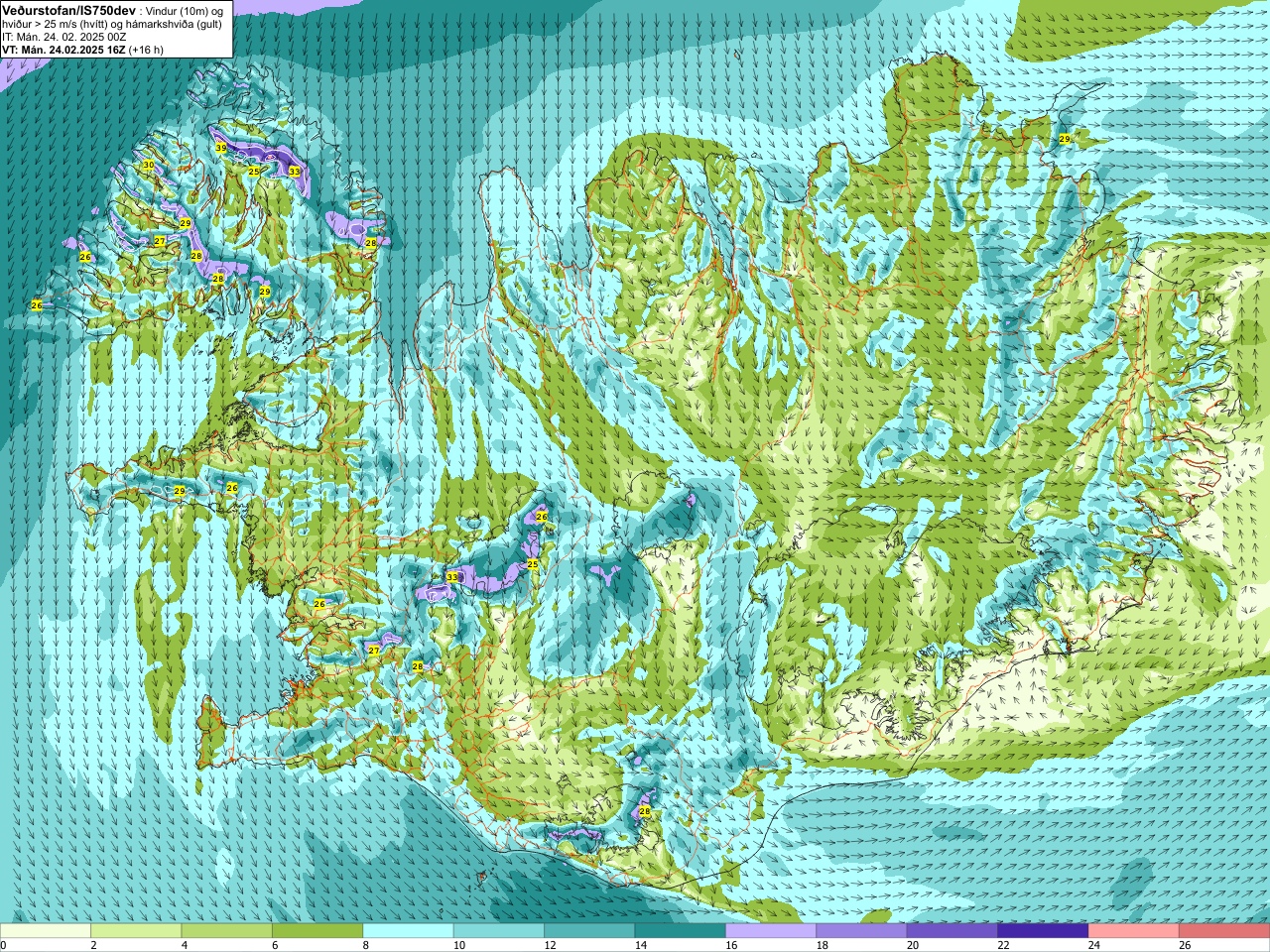Click the 'VT: Mán. 24.02.2025 16Z' valid time

(63, 50)
